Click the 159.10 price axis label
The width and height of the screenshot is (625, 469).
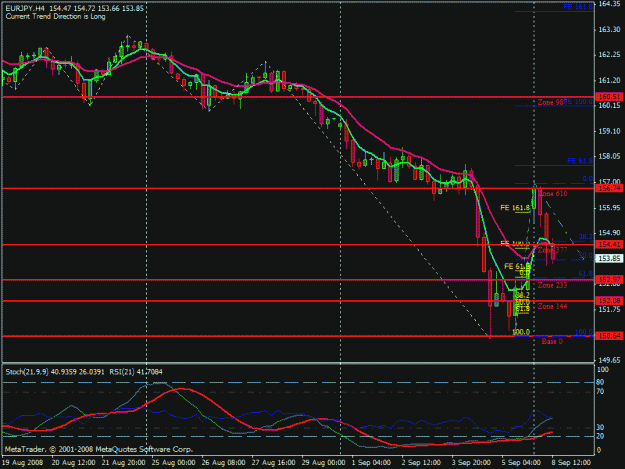coord(609,131)
